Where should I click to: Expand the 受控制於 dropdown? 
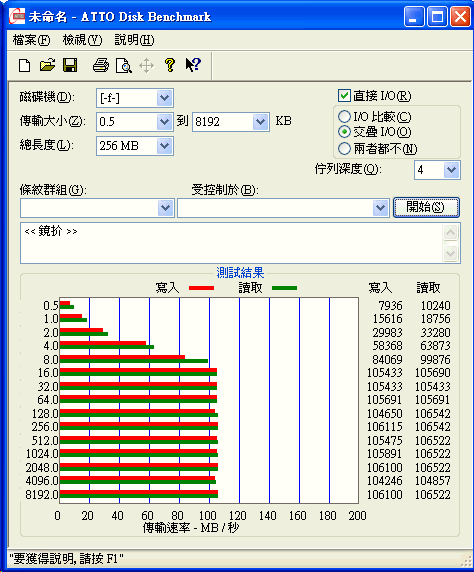tap(381, 208)
